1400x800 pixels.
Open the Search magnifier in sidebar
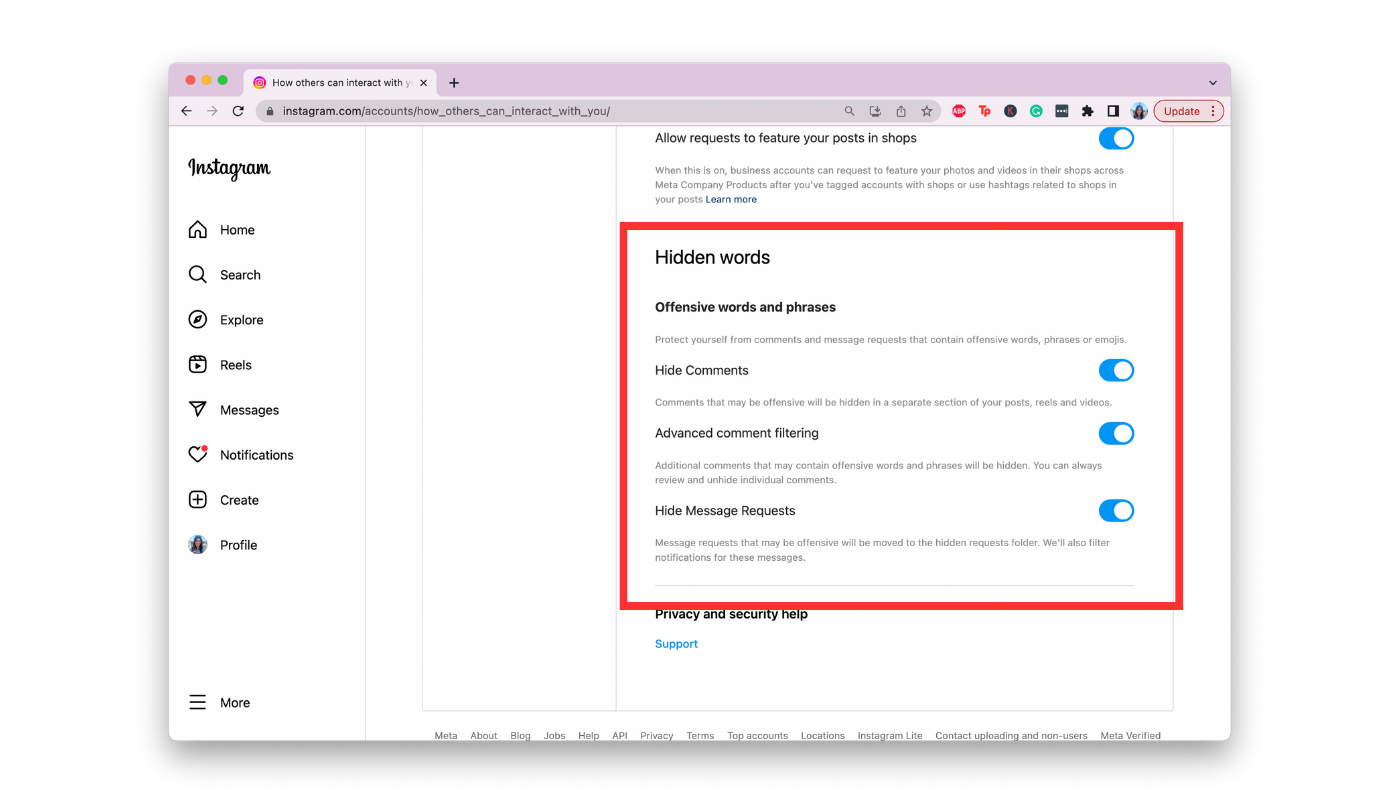point(198,275)
